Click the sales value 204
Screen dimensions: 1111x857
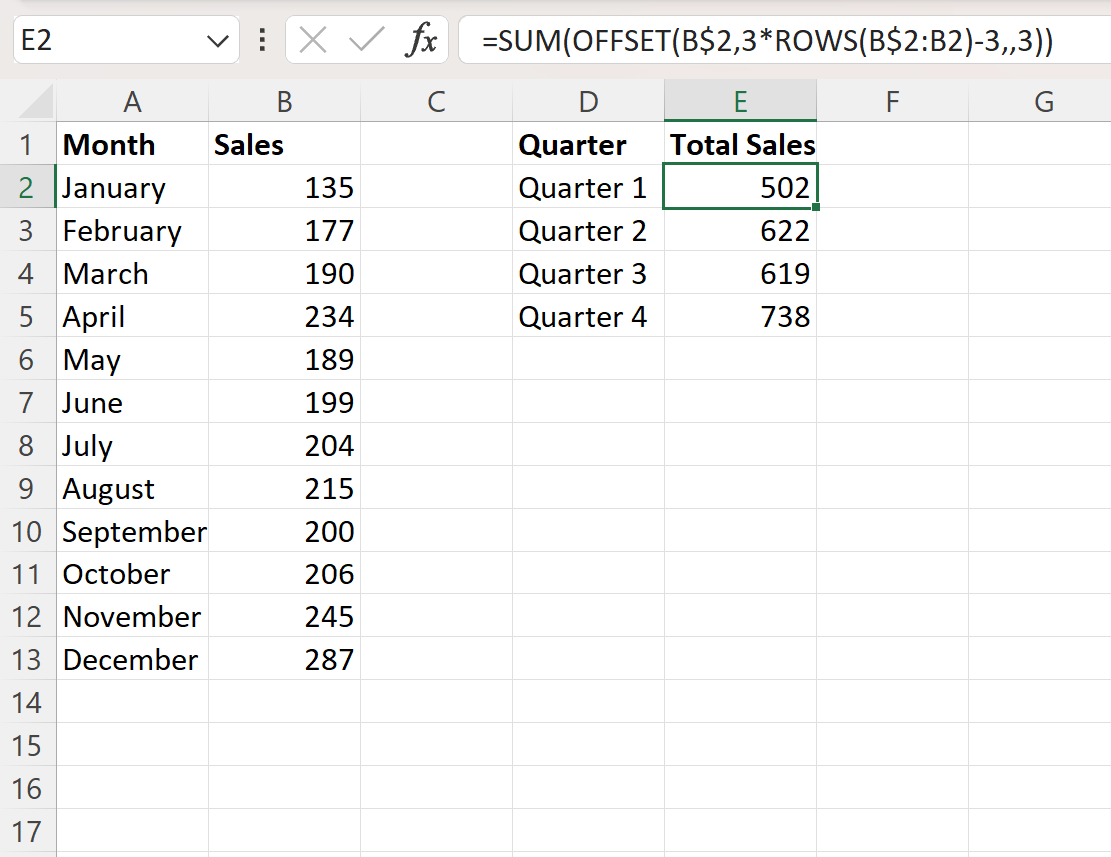pos(284,445)
